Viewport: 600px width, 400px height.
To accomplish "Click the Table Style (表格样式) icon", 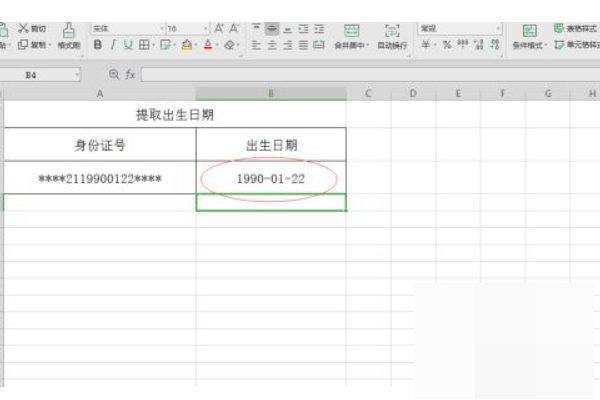I will pyautogui.click(x=559, y=28).
